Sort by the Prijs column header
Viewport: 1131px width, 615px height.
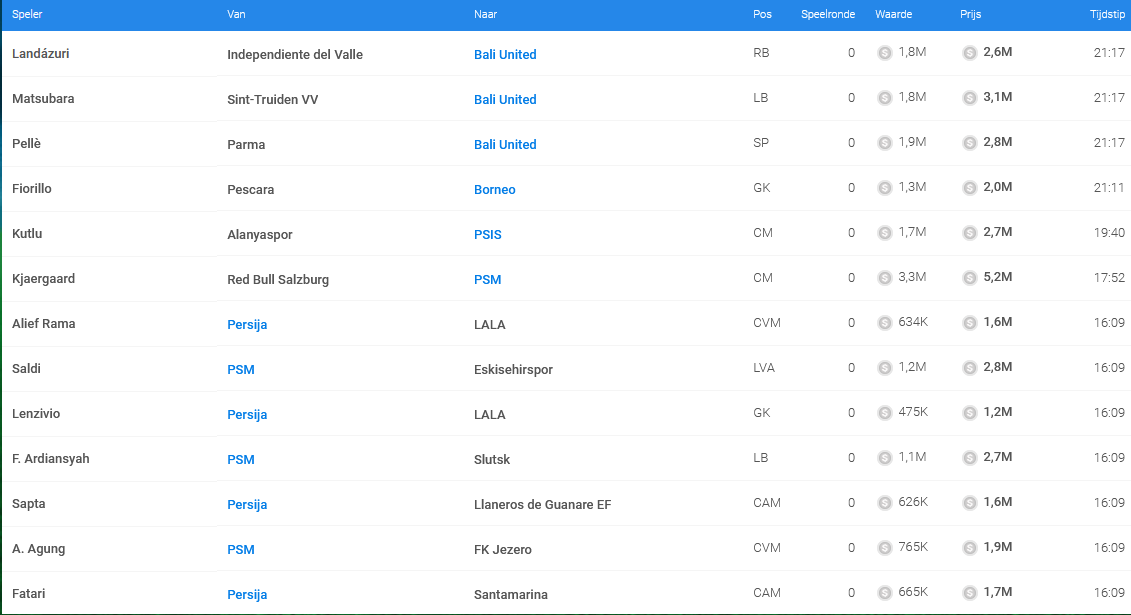click(970, 14)
